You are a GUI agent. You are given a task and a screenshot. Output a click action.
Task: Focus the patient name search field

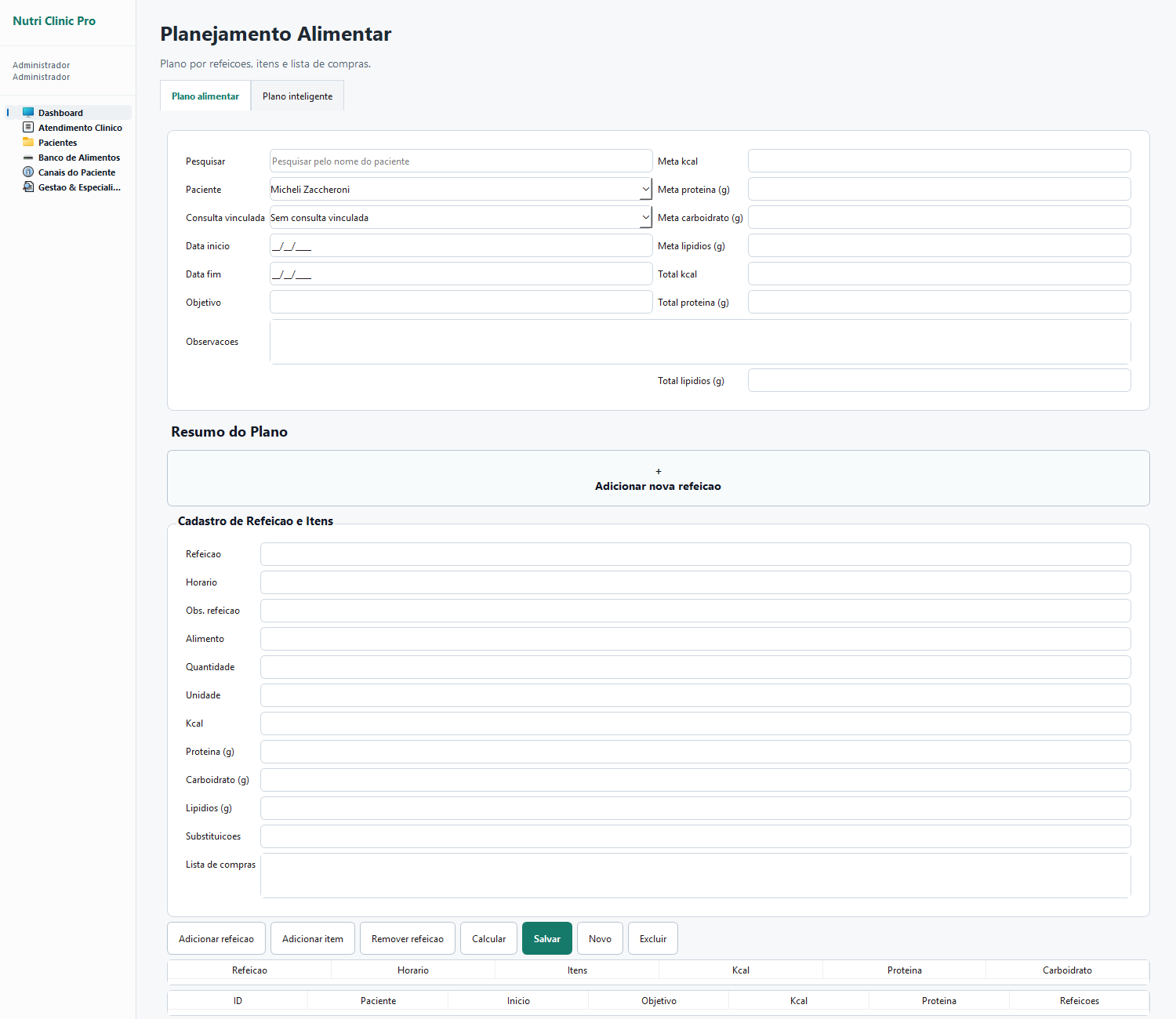pyautogui.click(x=461, y=161)
